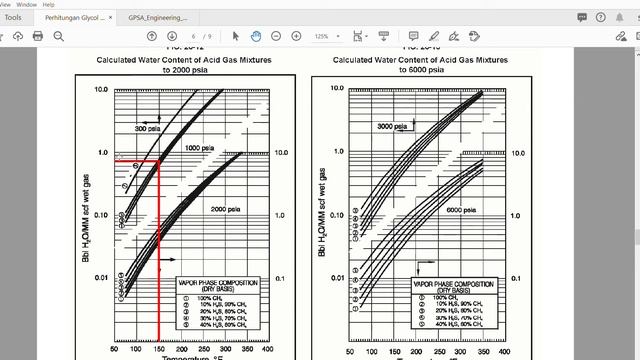Click the 300 psia curve label

point(147,129)
